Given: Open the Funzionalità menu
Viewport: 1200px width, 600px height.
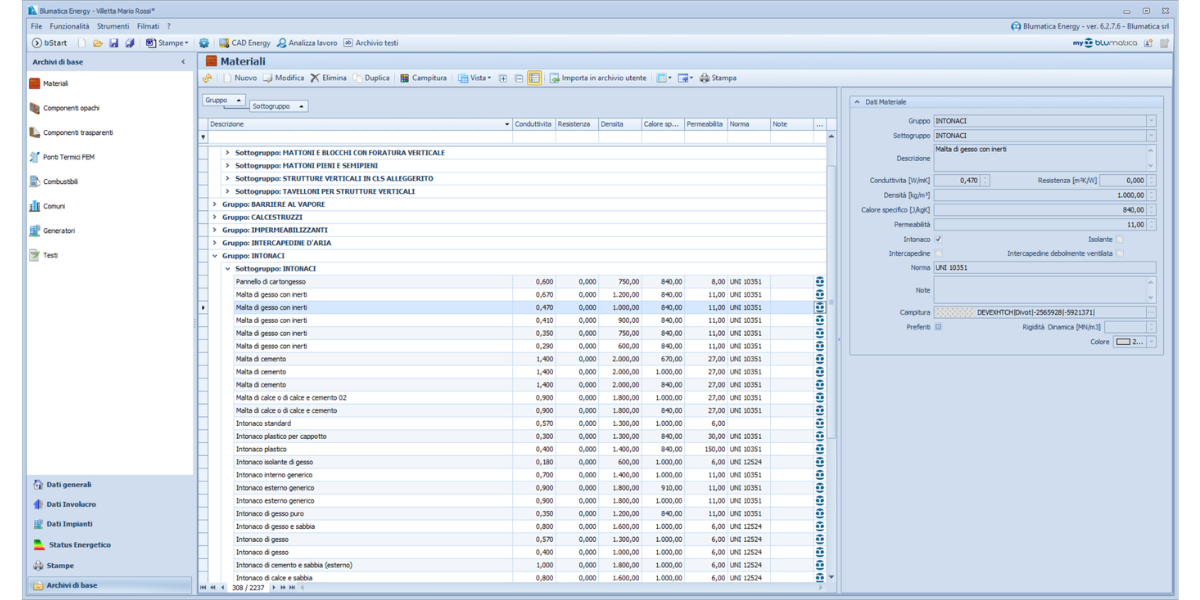Looking at the screenshot, I should pos(69,26).
